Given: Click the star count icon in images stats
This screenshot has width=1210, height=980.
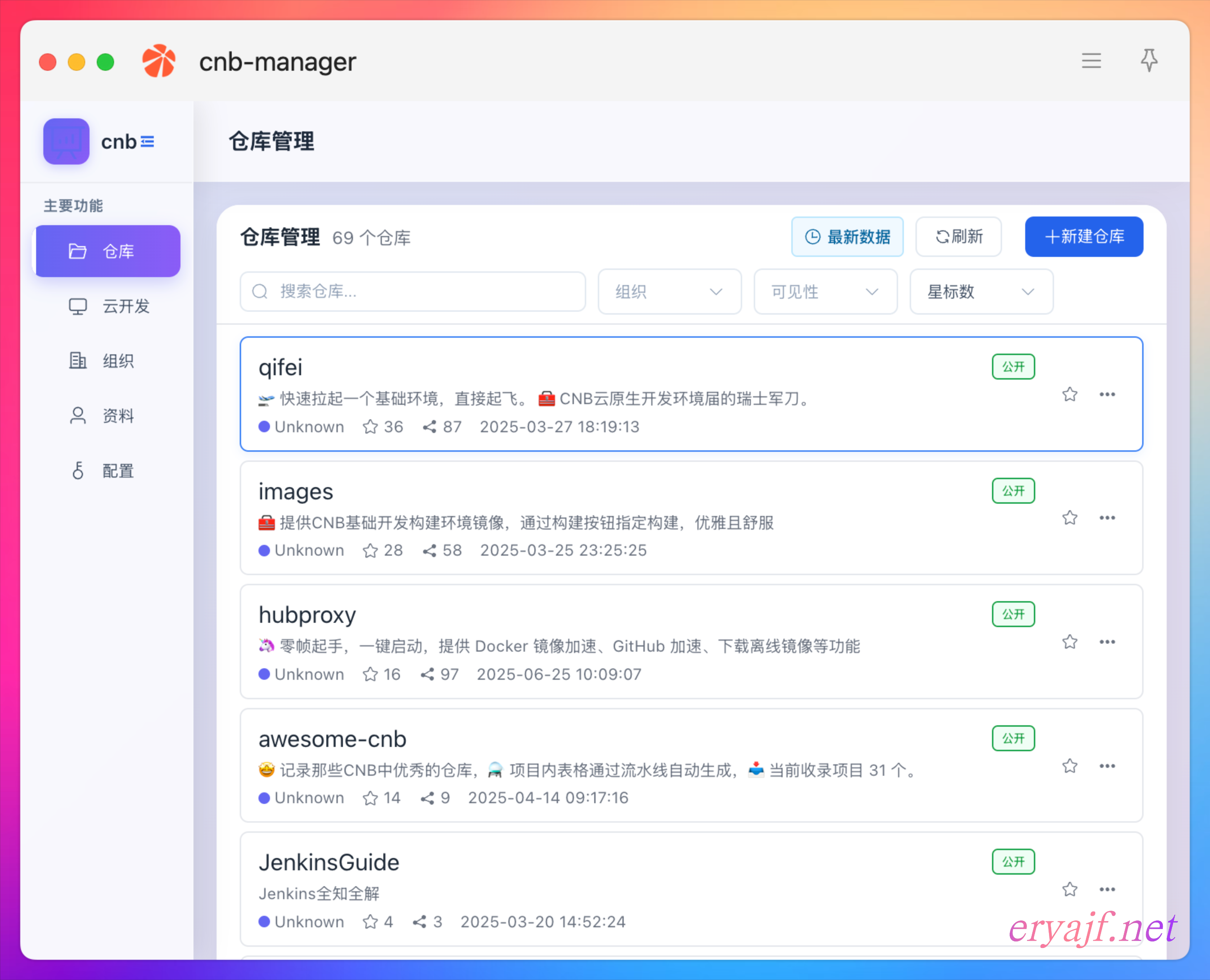Looking at the screenshot, I should [x=370, y=551].
